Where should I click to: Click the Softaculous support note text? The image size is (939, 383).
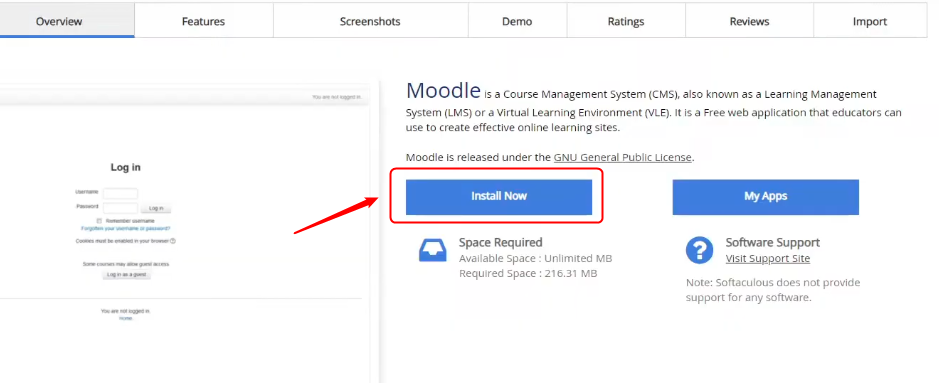773,290
